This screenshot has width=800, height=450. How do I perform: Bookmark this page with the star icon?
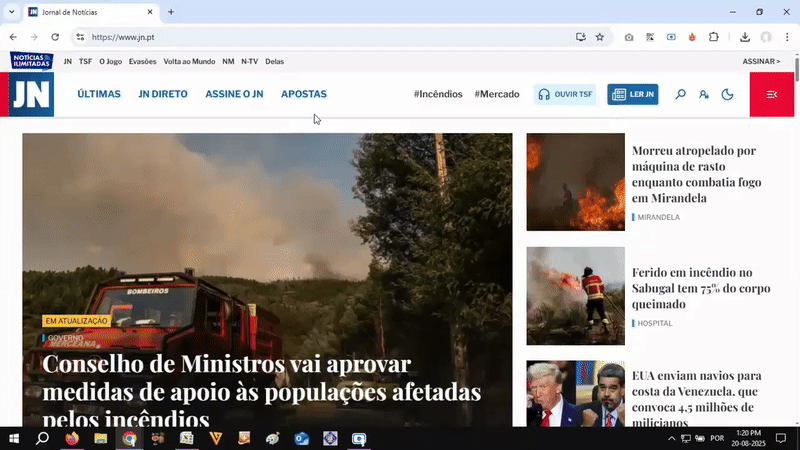(600, 37)
